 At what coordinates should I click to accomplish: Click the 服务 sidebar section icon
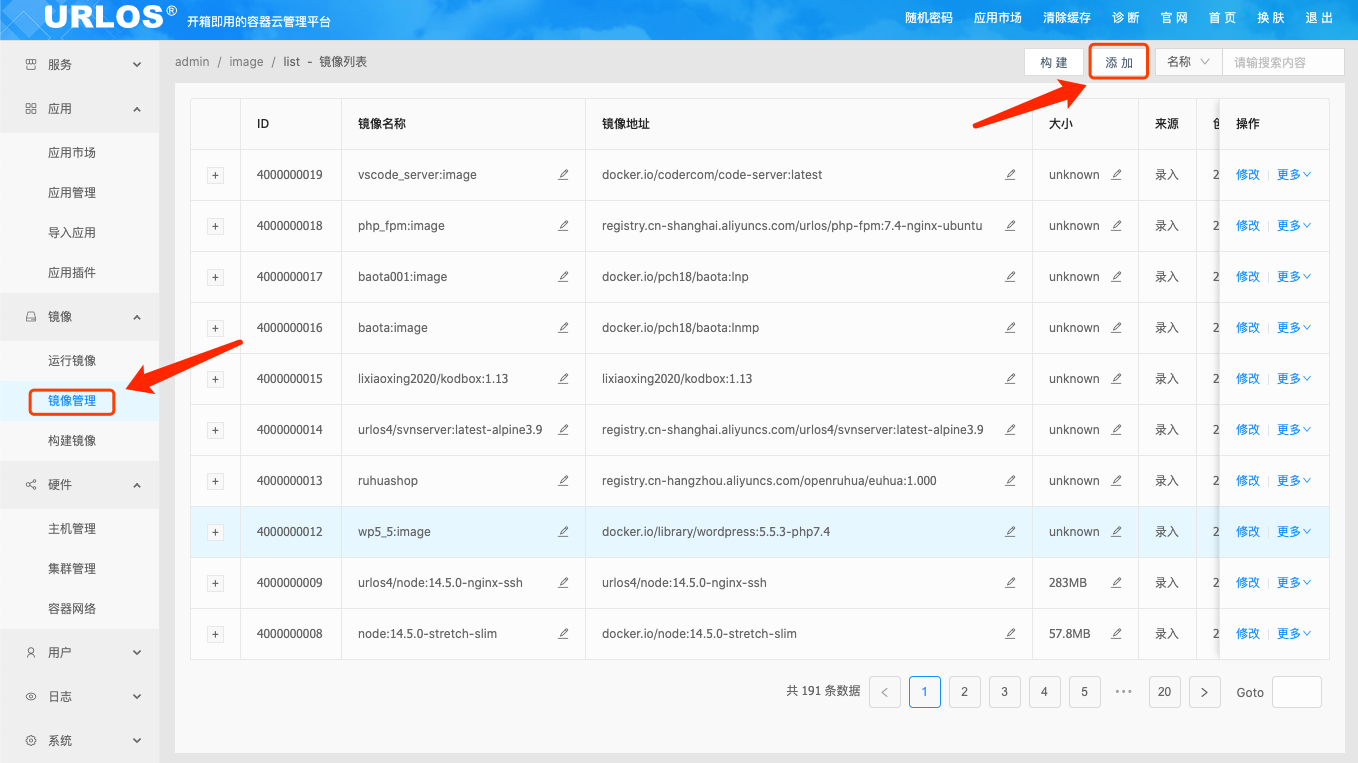coord(28,64)
